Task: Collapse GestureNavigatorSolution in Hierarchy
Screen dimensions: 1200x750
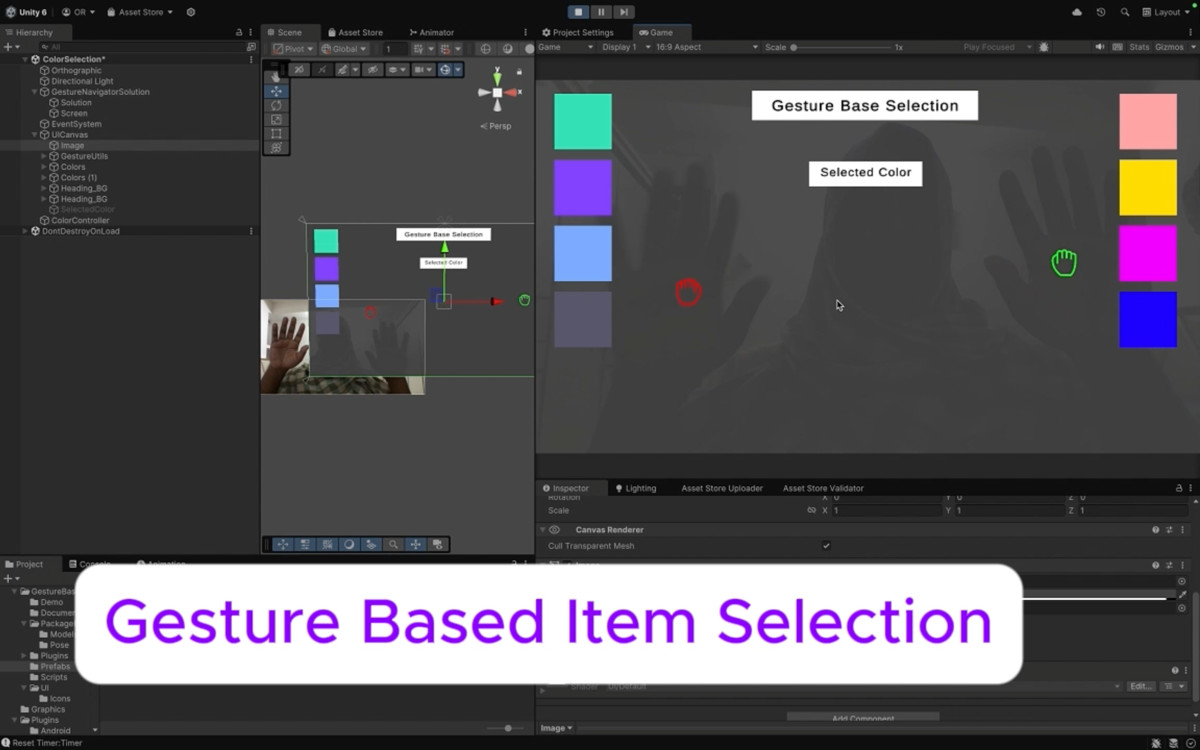Action: 35,92
